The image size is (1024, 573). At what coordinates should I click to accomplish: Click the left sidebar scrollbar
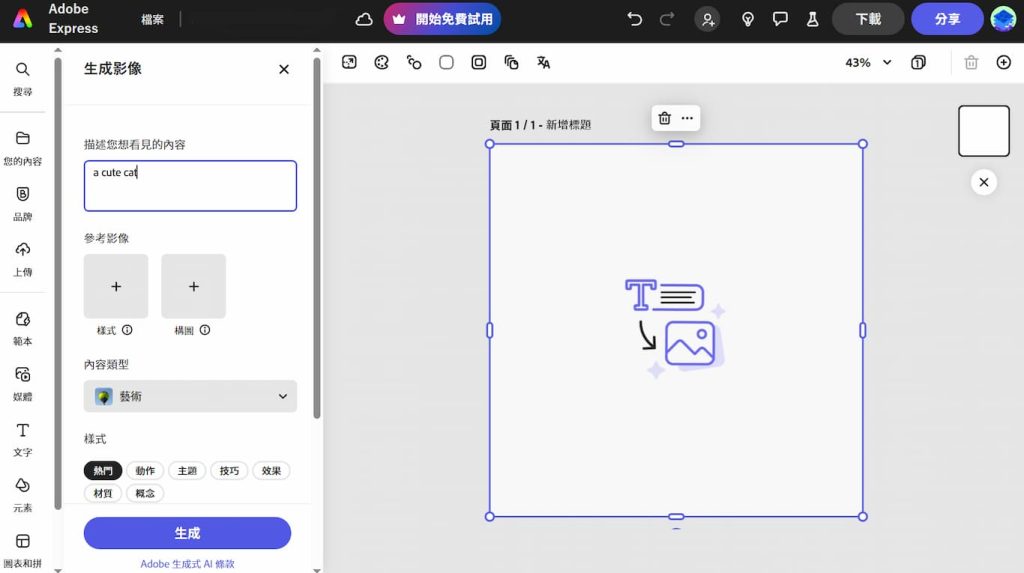[x=57, y=284]
